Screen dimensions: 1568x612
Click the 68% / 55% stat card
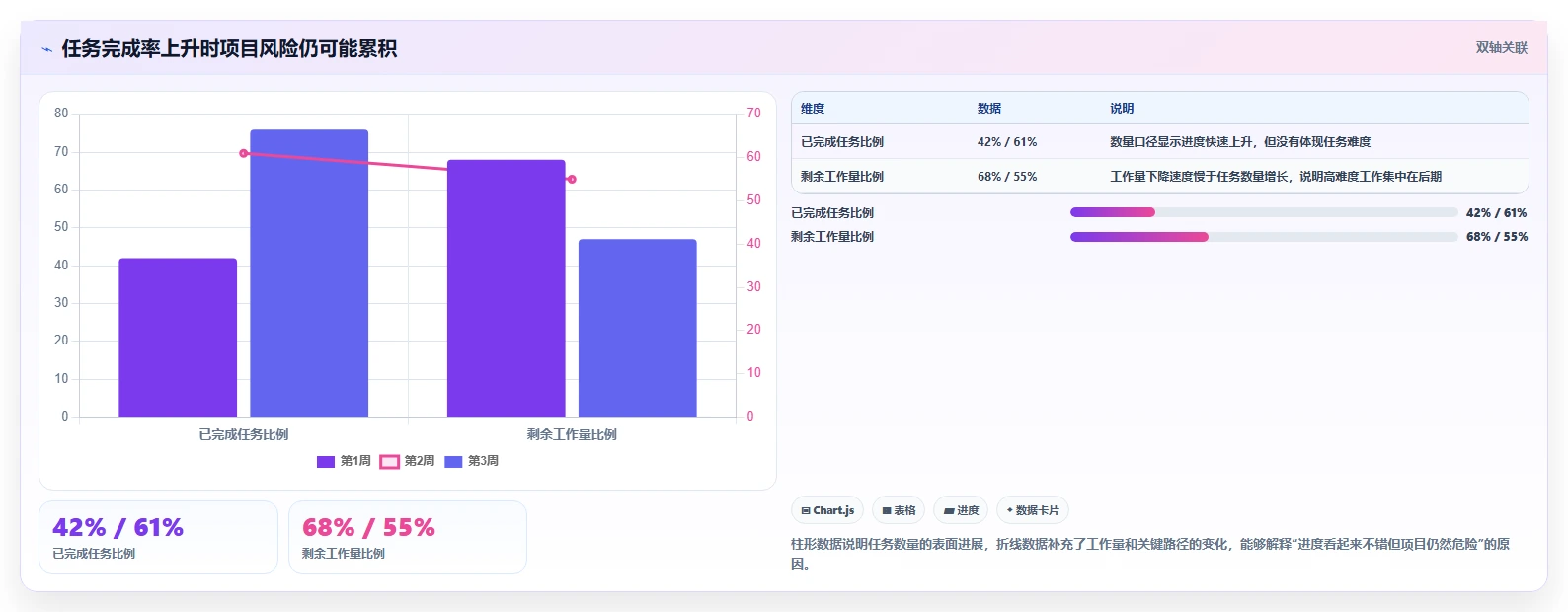[x=408, y=537]
